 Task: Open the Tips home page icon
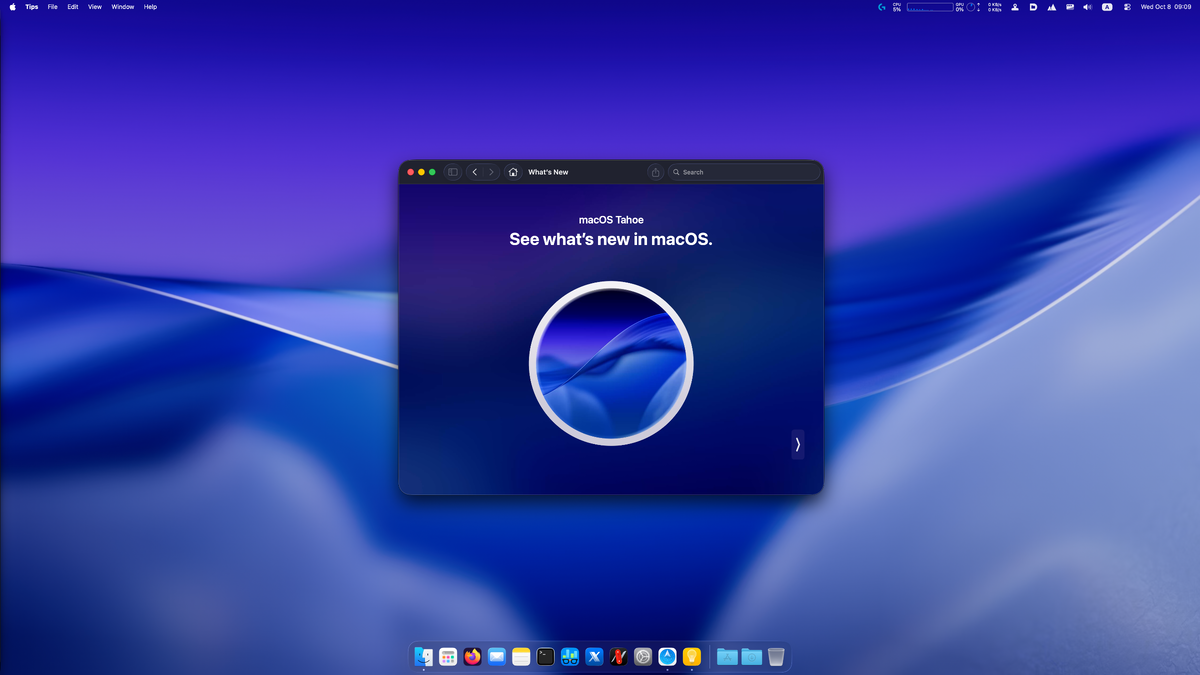pyautogui.click(x=513, y=172)
